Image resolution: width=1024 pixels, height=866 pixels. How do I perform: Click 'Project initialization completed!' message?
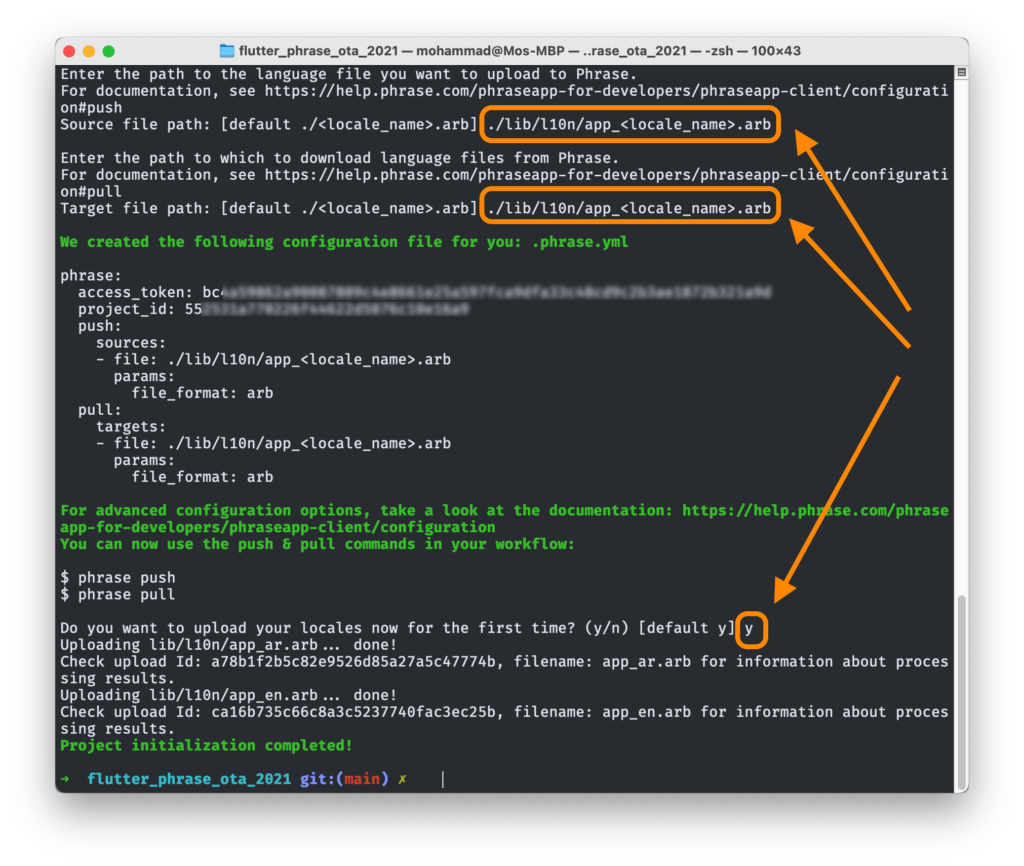click(206, 745)
